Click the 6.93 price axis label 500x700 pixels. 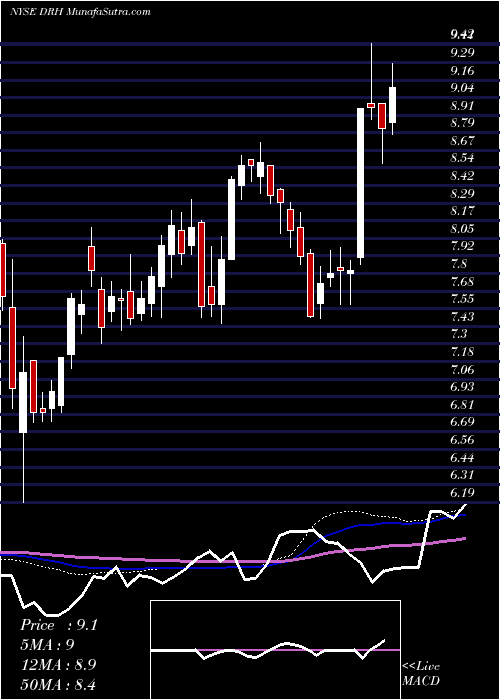coord(463,387)
